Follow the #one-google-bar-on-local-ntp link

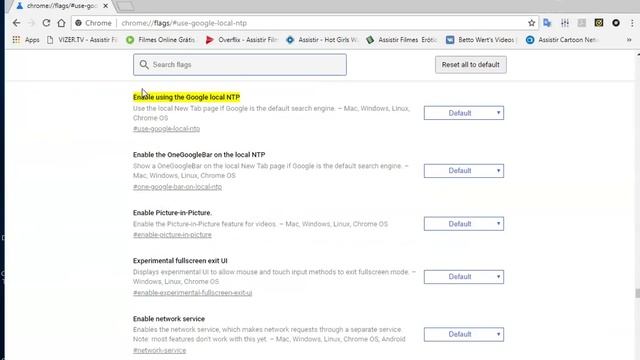tap(177, 187)
